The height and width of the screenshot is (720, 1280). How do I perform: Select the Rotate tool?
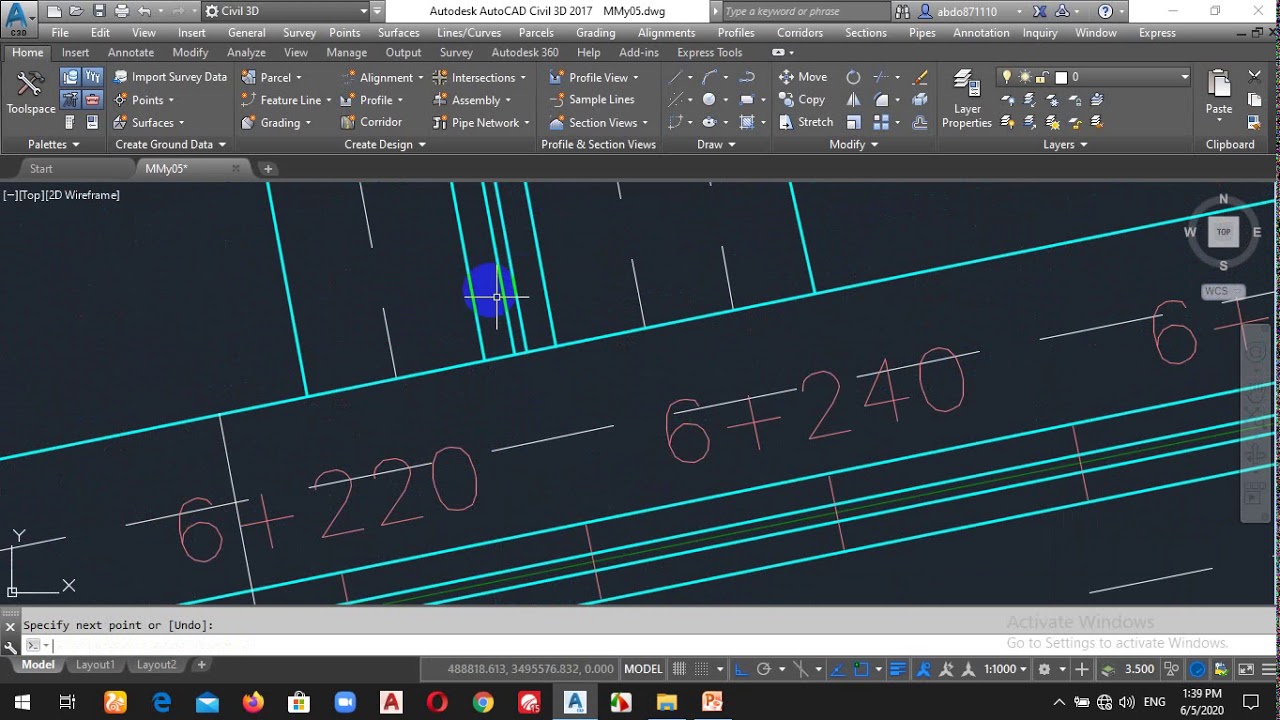pos(853,77)
